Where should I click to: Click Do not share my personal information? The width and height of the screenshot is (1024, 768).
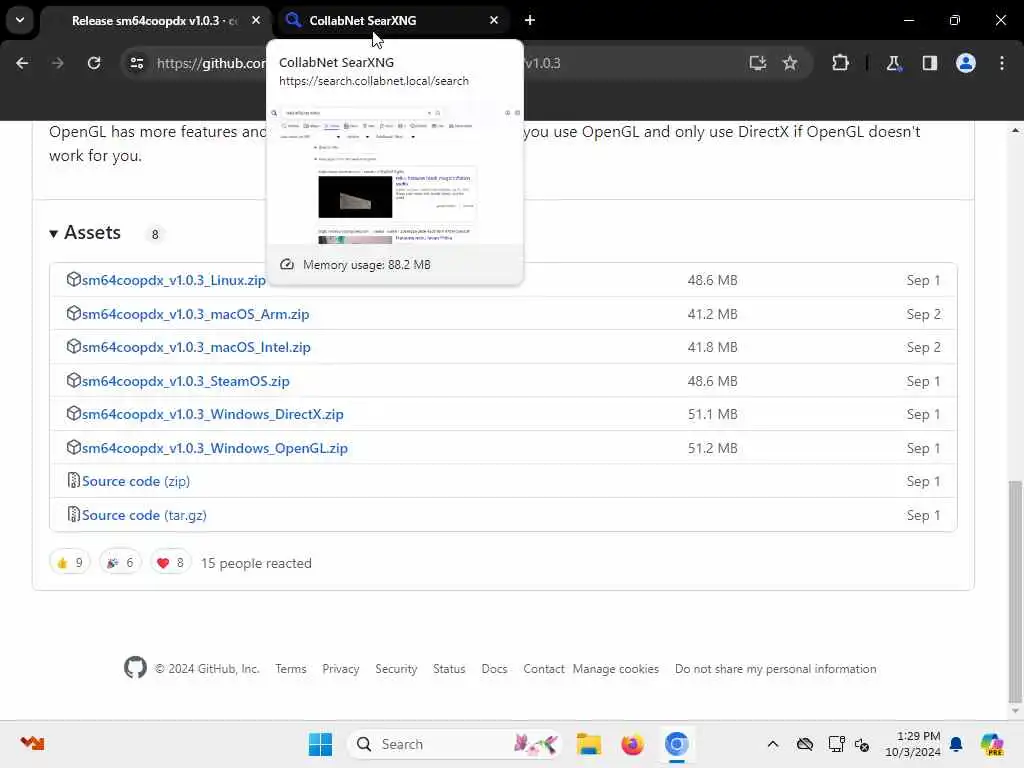click(x=776, y=669)
